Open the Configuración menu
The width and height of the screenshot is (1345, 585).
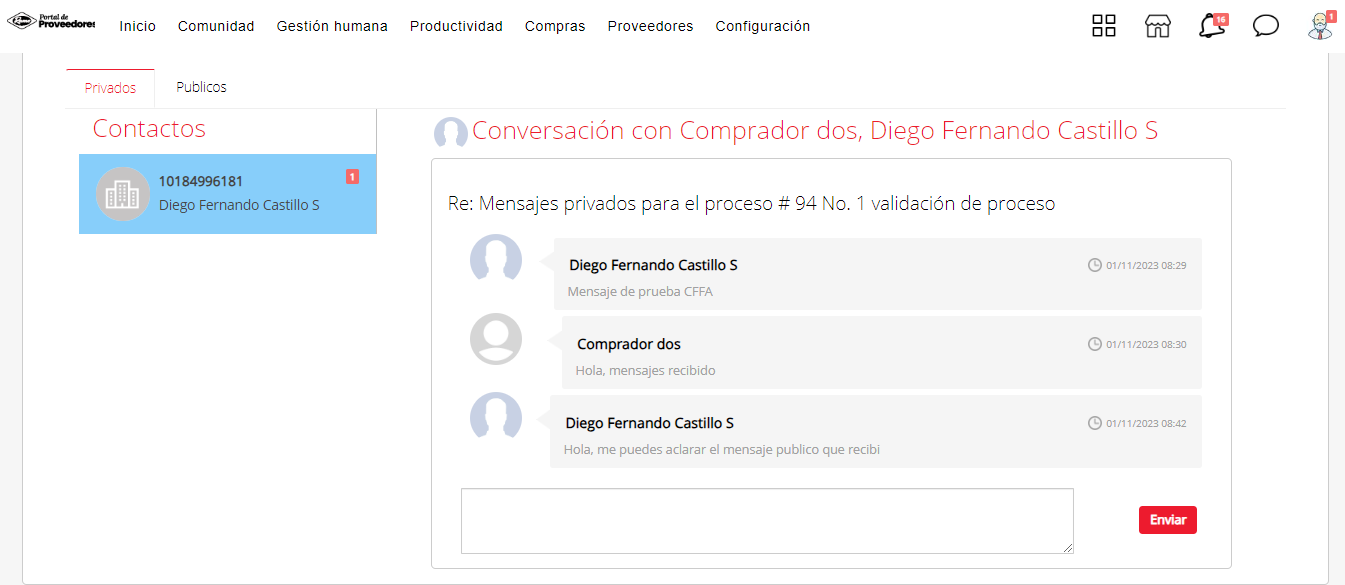point(762,27)
